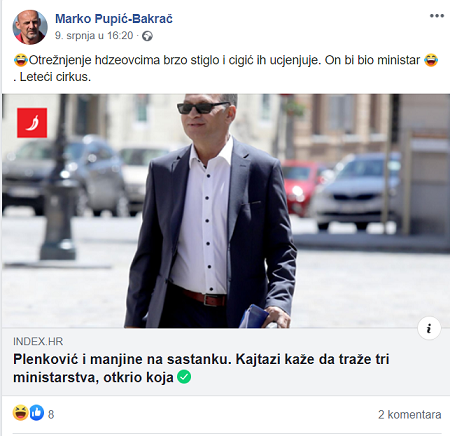Open the 'Plenković i manjine na sastanku' headline

tap(201, 359)
